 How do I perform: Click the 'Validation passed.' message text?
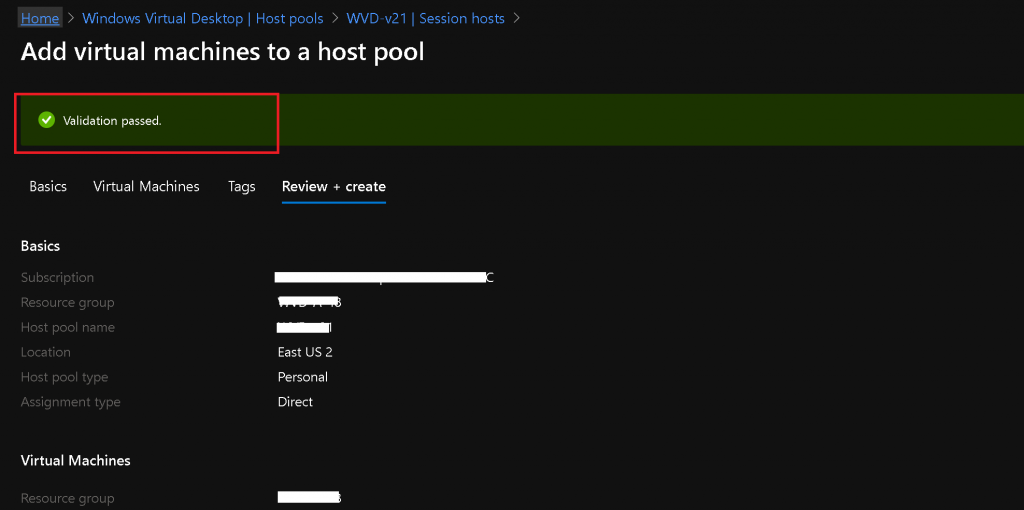(x=112, y=121)
